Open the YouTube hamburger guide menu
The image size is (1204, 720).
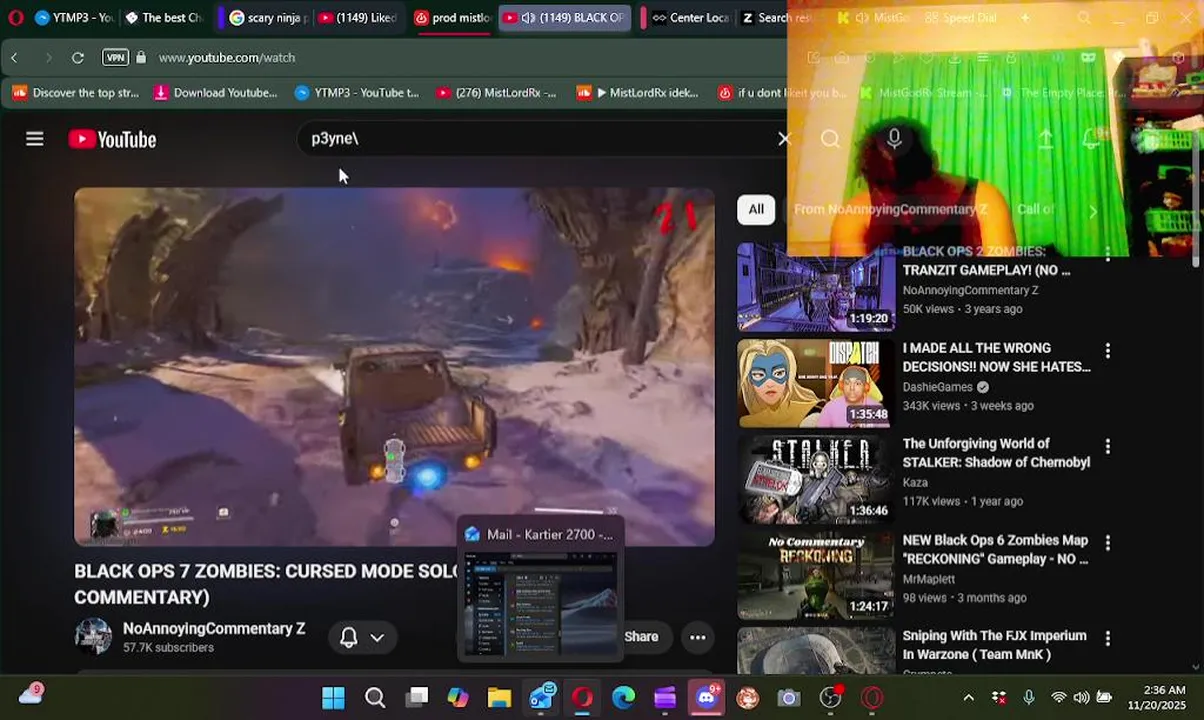click(x=35, y=139)
